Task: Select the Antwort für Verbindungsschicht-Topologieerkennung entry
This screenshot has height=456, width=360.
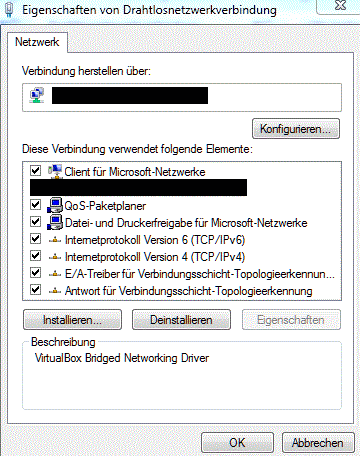Action: [x=189, y=291]
